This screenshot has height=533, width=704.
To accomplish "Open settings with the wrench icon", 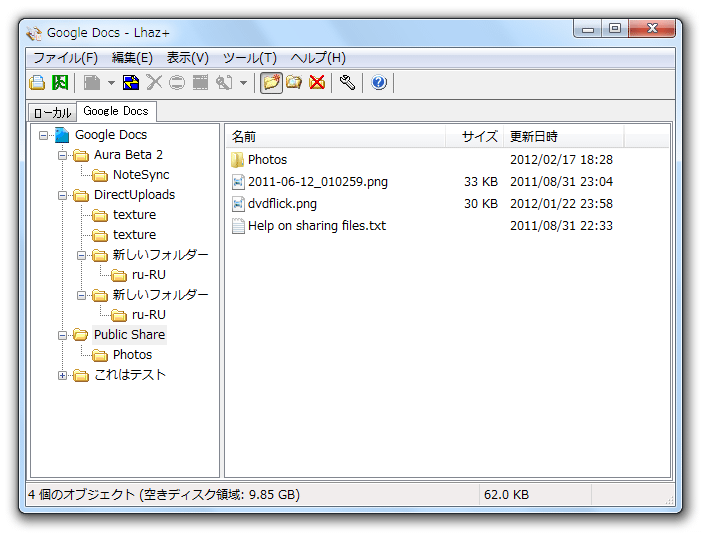I will click(347, 83).
